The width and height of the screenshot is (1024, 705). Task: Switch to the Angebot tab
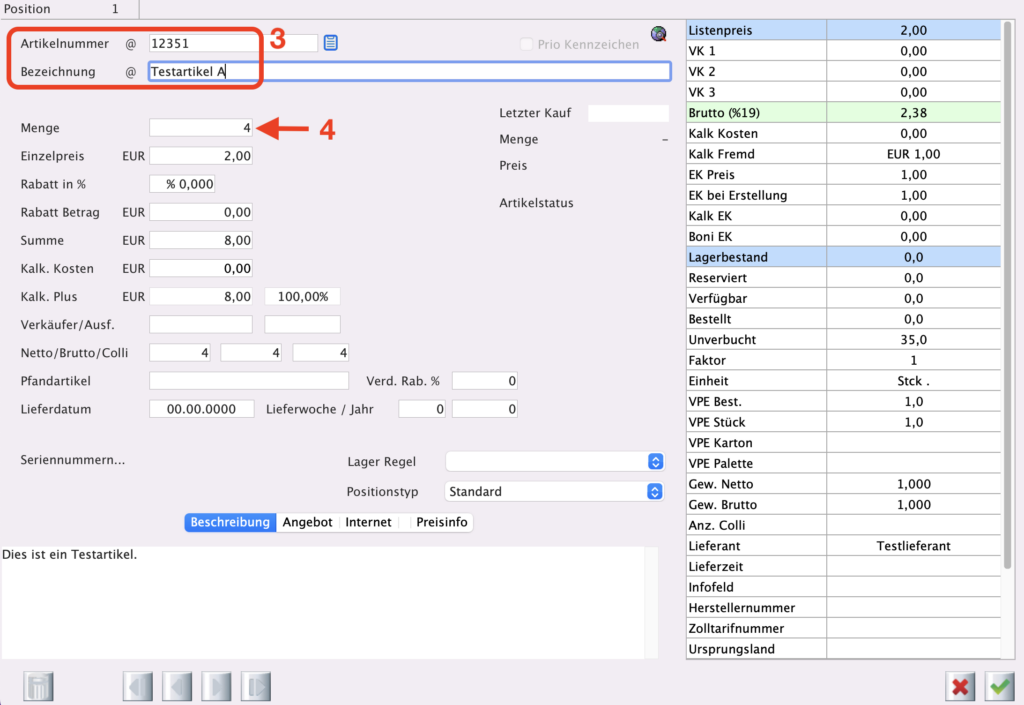pyautogui.click(x=307, y=522)
